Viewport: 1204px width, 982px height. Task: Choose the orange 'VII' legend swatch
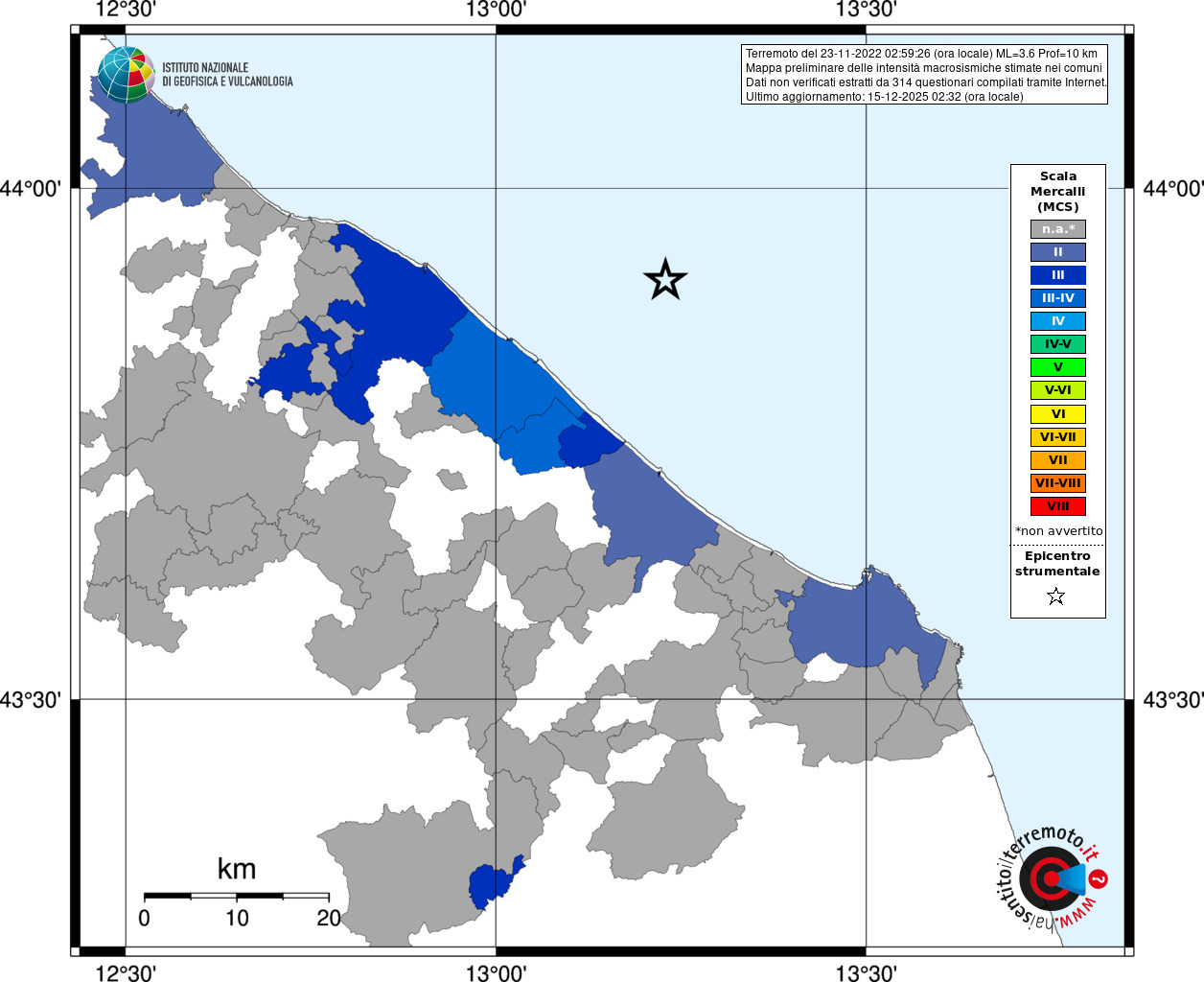[1057, 460]
